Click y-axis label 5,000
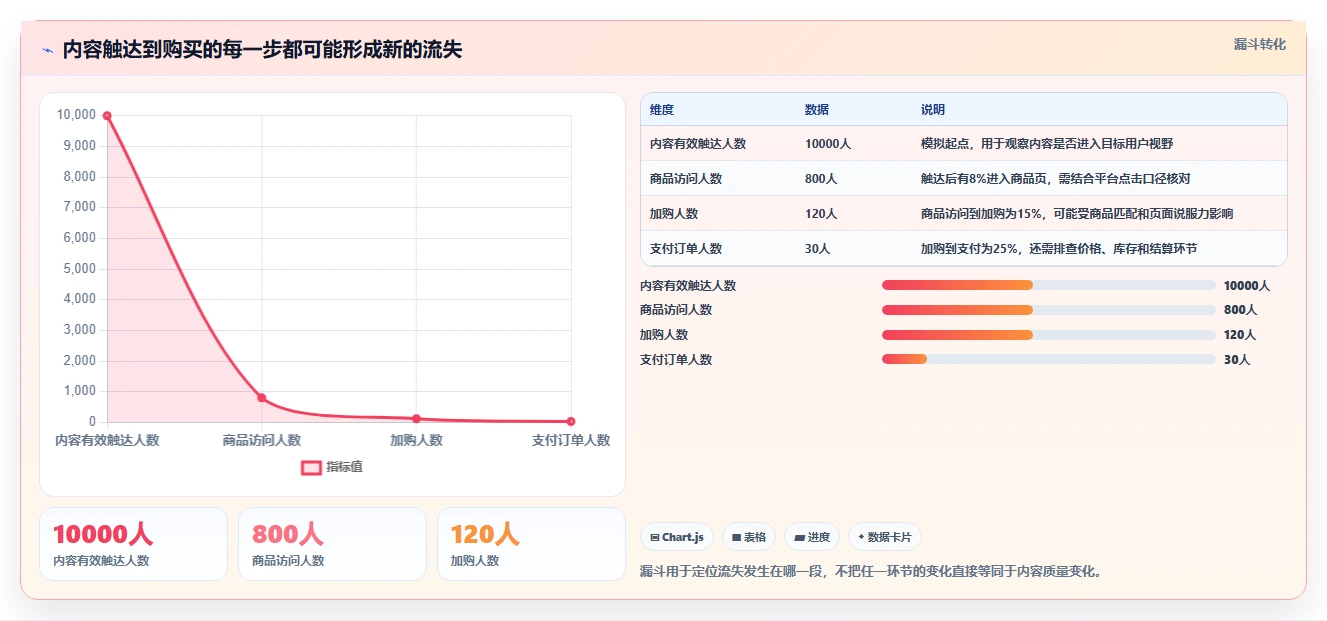Image resolution: width=1327 pixels, height=621 pixels. click(x=79, y=269)
